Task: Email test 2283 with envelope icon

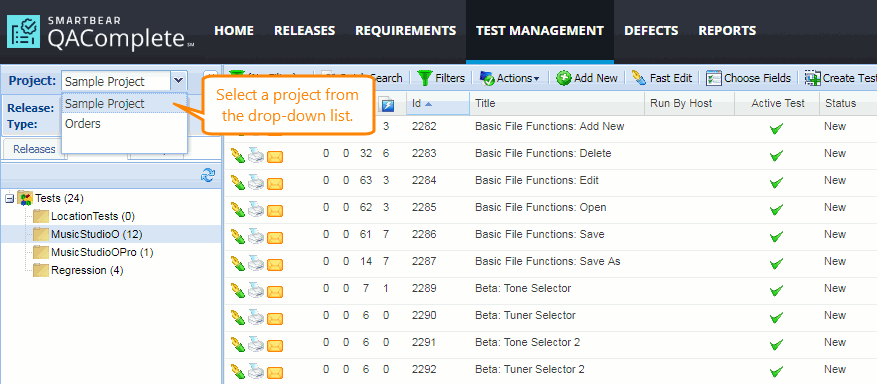Action: [275, 157]
